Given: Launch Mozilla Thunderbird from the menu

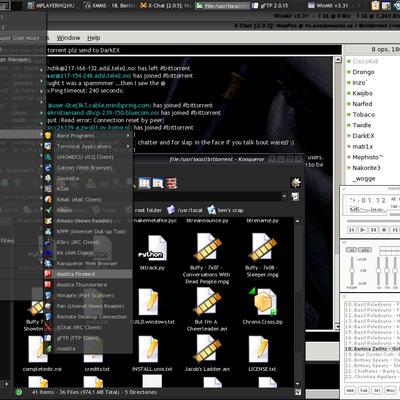Looking at the screenshot, I should click(88, 285).
